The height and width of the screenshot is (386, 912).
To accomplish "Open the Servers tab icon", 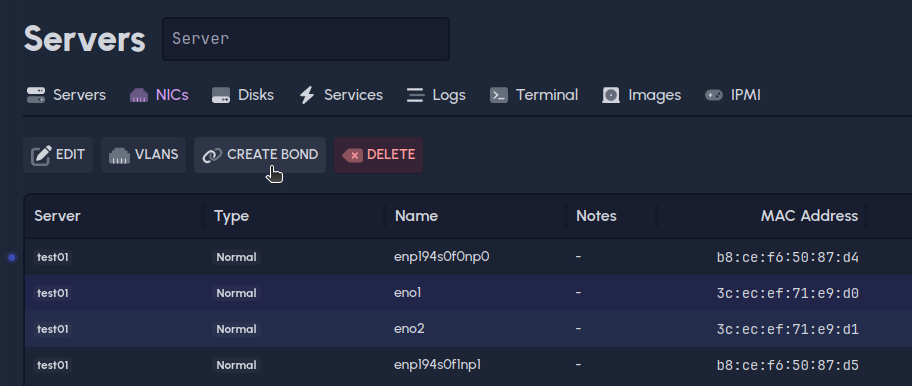I will click(x=36, y=95).
